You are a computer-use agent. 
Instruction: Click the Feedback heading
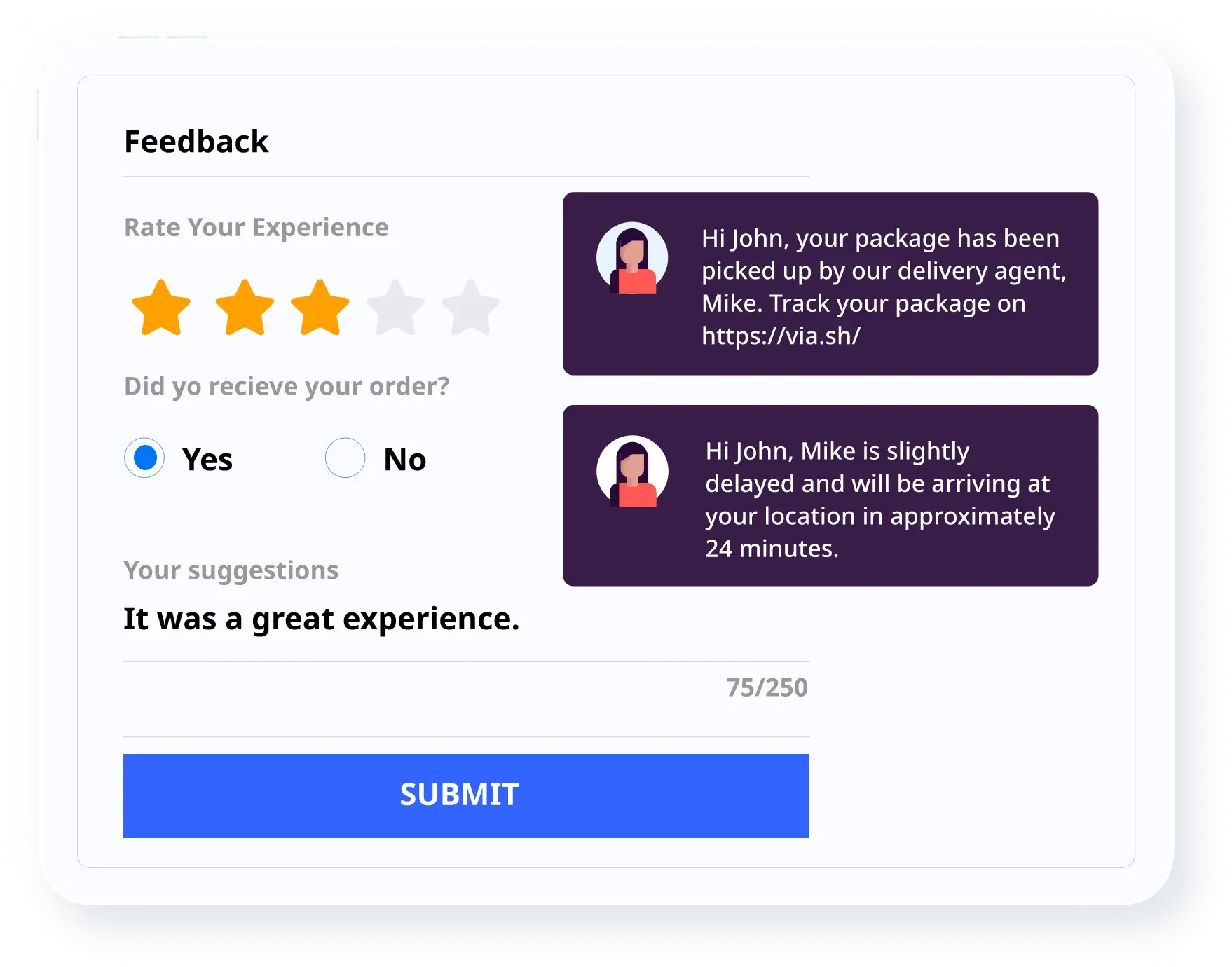(x=196, y=142)
